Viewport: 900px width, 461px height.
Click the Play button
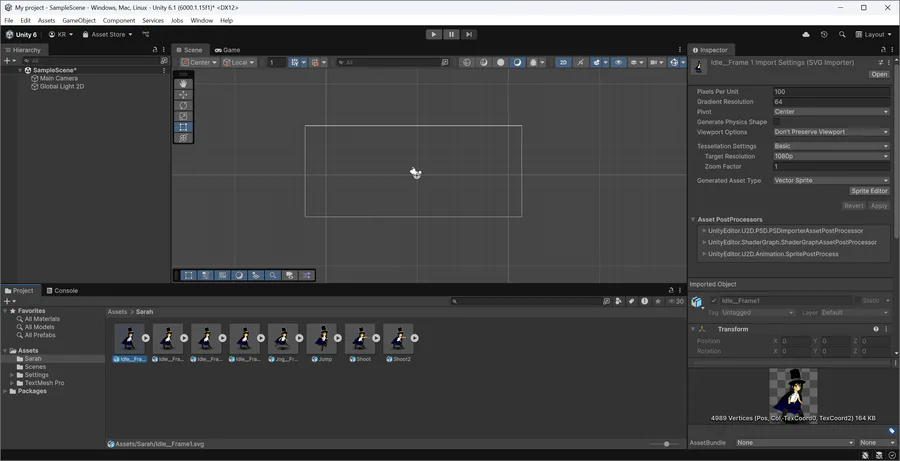coord(433,34)
